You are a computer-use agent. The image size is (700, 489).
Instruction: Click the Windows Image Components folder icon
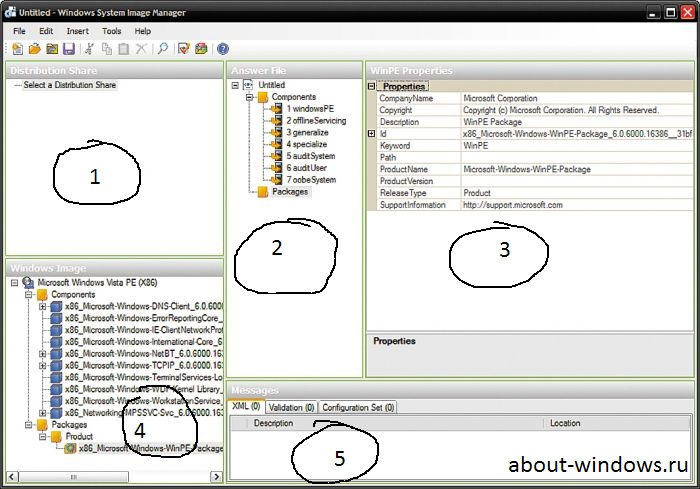pyautogui.click(x=42, y=294)
